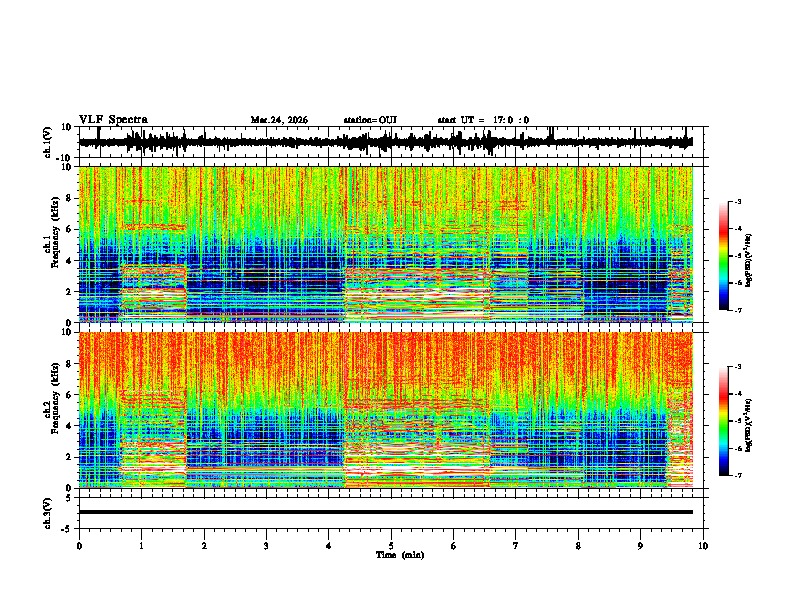Click the "ch.3(V)" axis label
This screenshot has height=612, width=792.
48,513
